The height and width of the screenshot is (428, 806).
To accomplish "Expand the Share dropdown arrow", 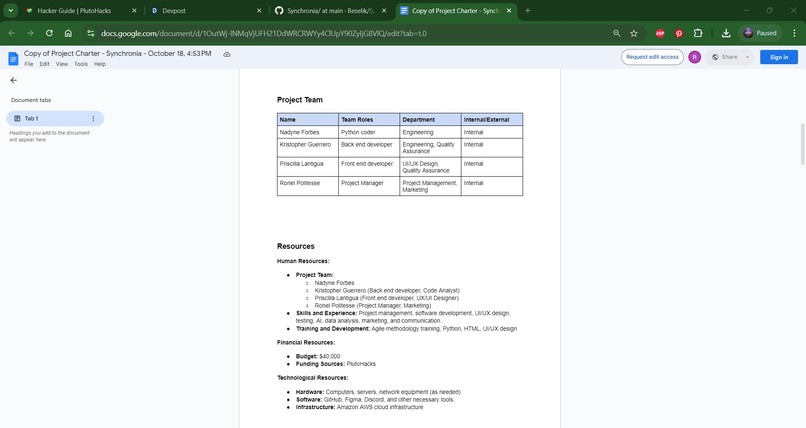I will coord(748,57).
